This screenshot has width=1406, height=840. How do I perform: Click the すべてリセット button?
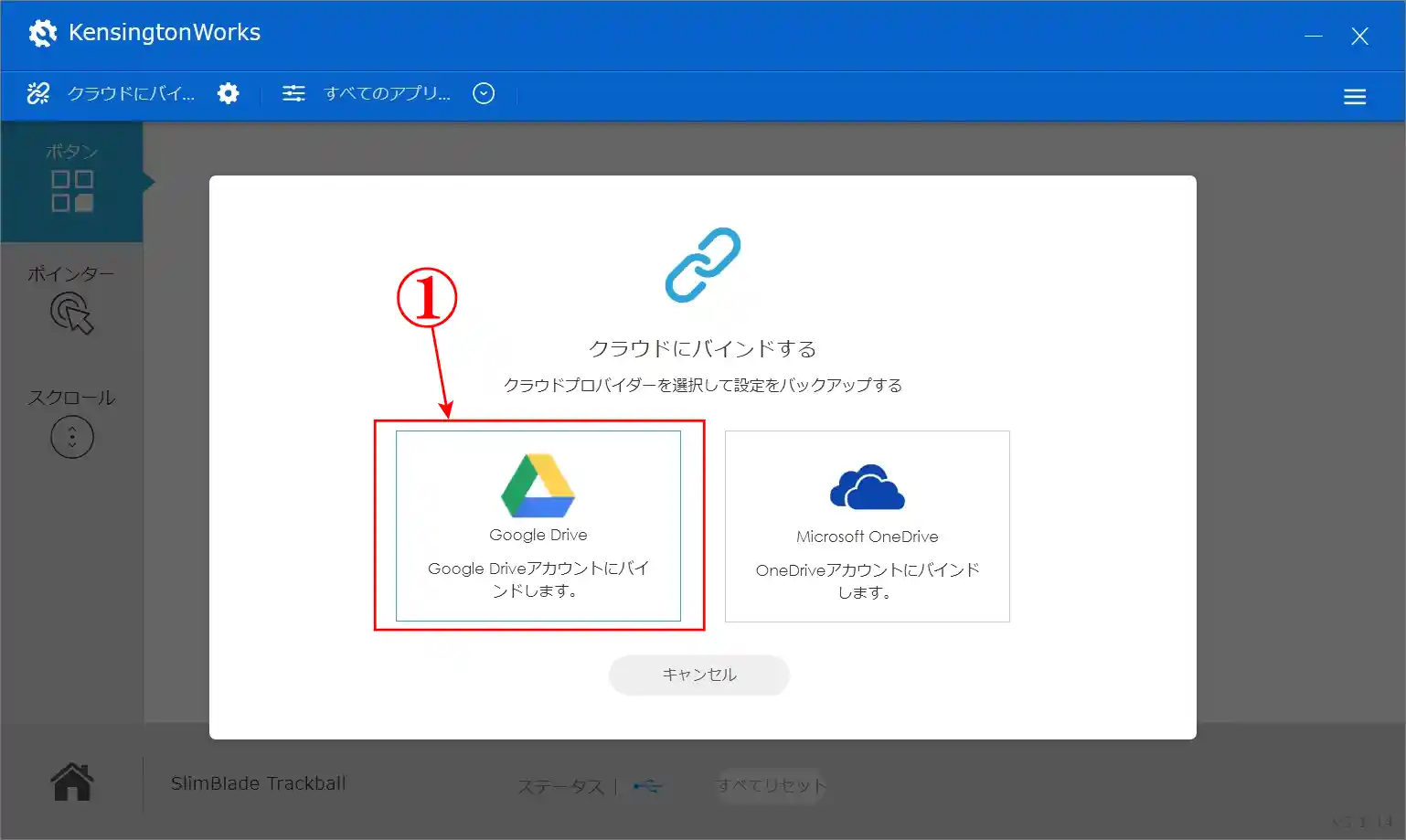coord(772,785)
